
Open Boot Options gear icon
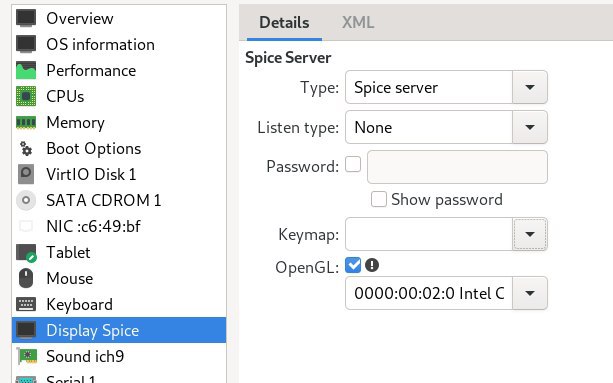pos(26,149)
